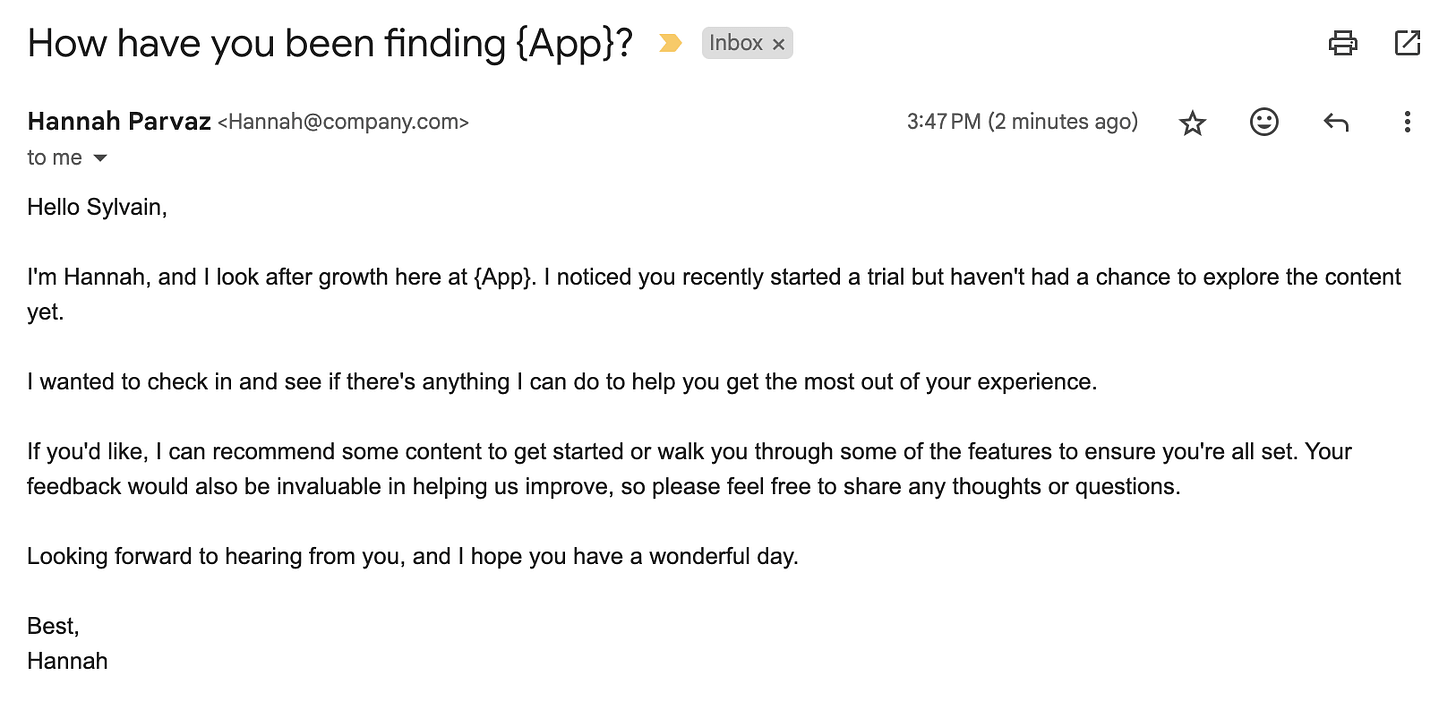Click the print all icon
The width and height of the screenshot is (1456, 709).
[1342, 43]
